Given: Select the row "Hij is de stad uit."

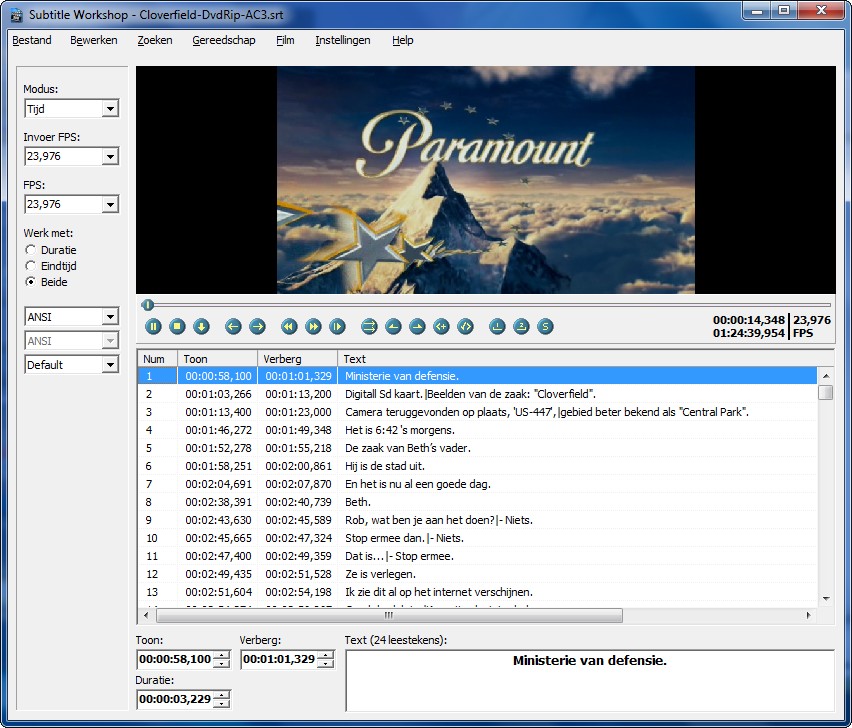Looking at the screenshot, I should (x=478, y=466).
